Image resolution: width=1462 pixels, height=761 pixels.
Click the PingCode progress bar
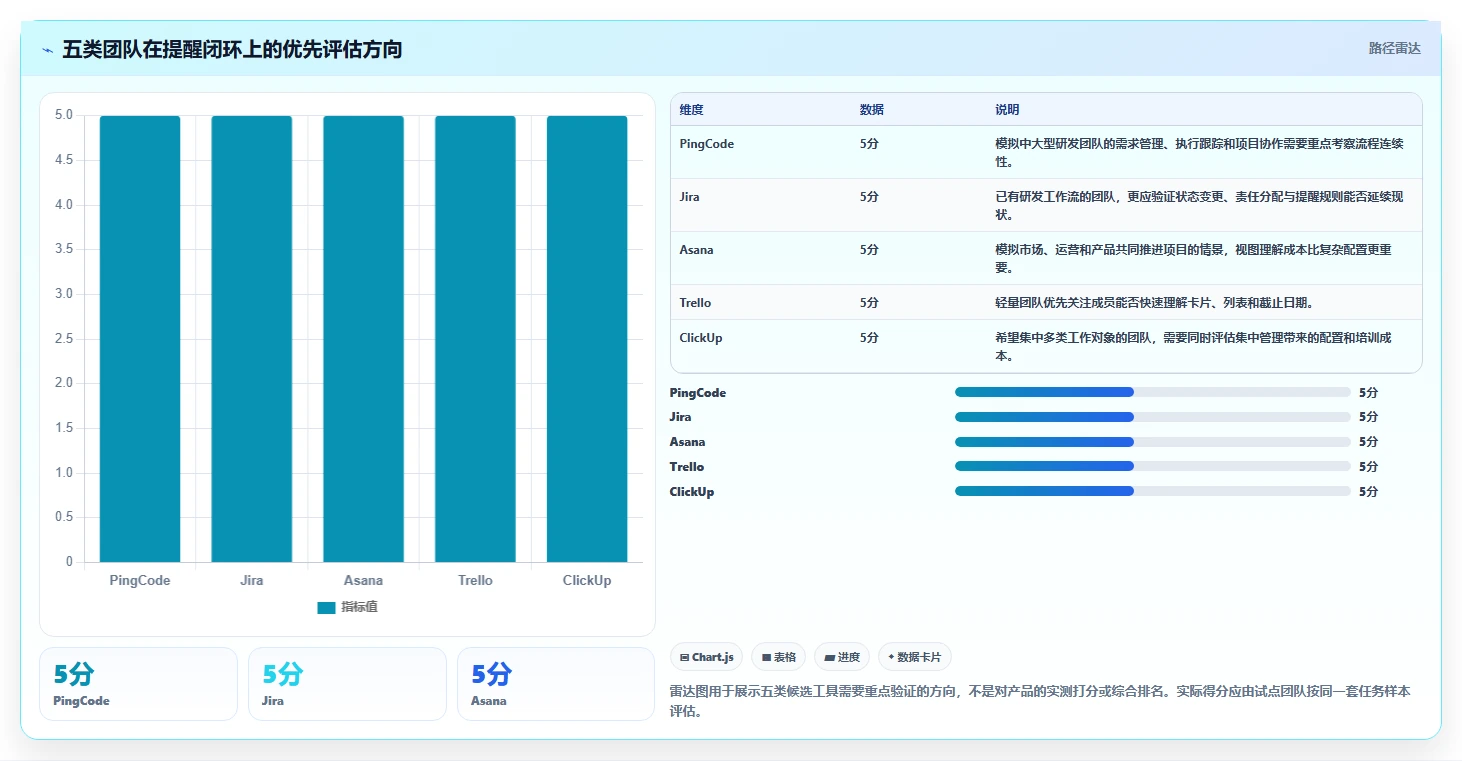click(1152, 392)
